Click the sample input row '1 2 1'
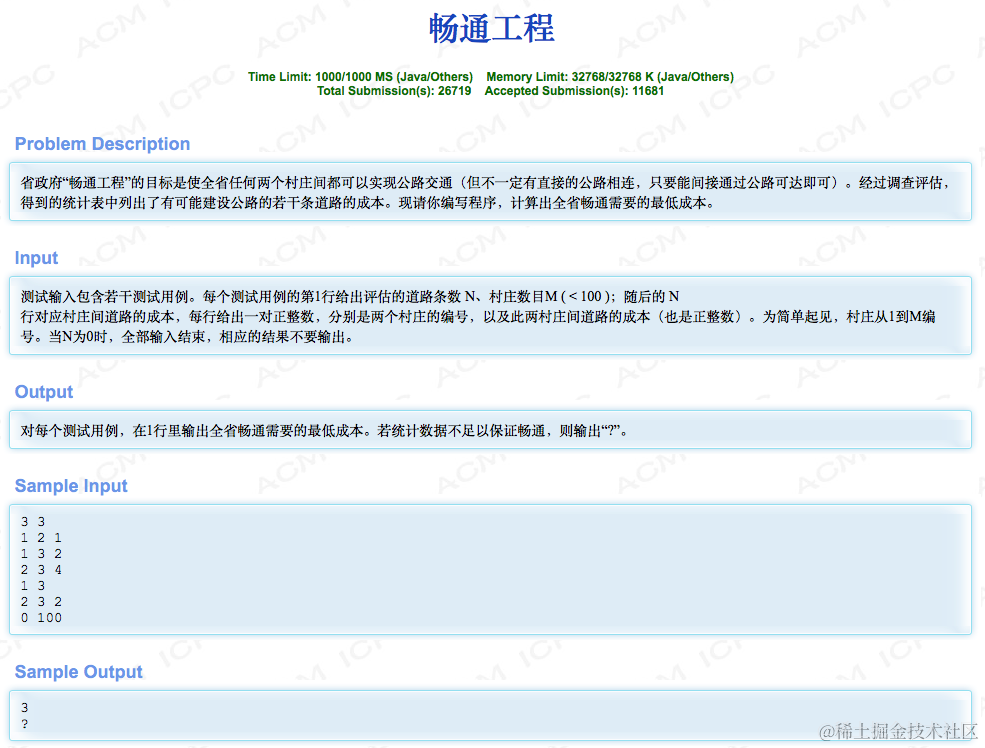Image resolution: width=985 pixels, height=748 pixels. click(41, 538)
